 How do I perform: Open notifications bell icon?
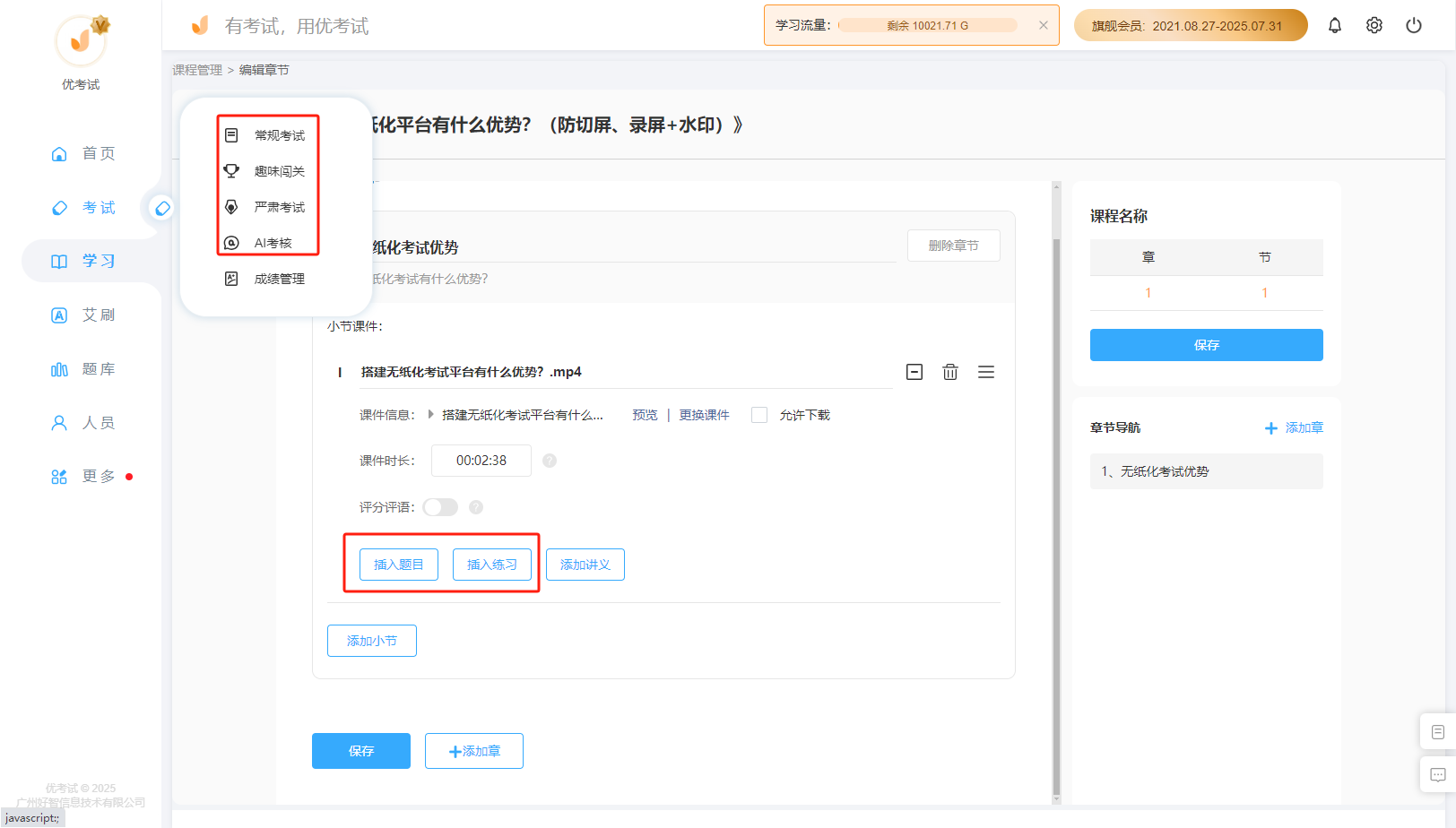point(1335,25)
